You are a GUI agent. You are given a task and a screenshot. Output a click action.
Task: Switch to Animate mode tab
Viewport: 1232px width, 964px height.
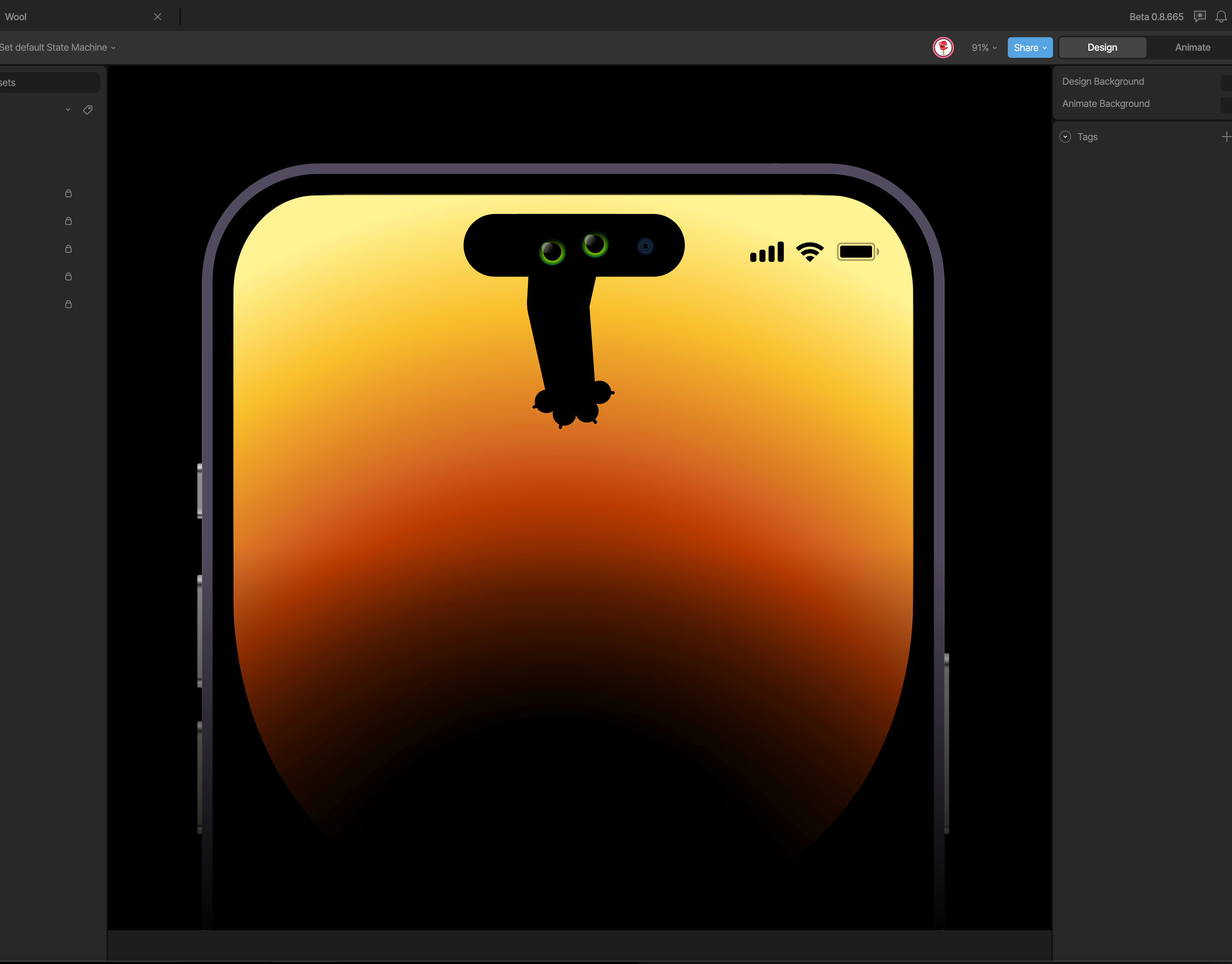point(1192,48)
